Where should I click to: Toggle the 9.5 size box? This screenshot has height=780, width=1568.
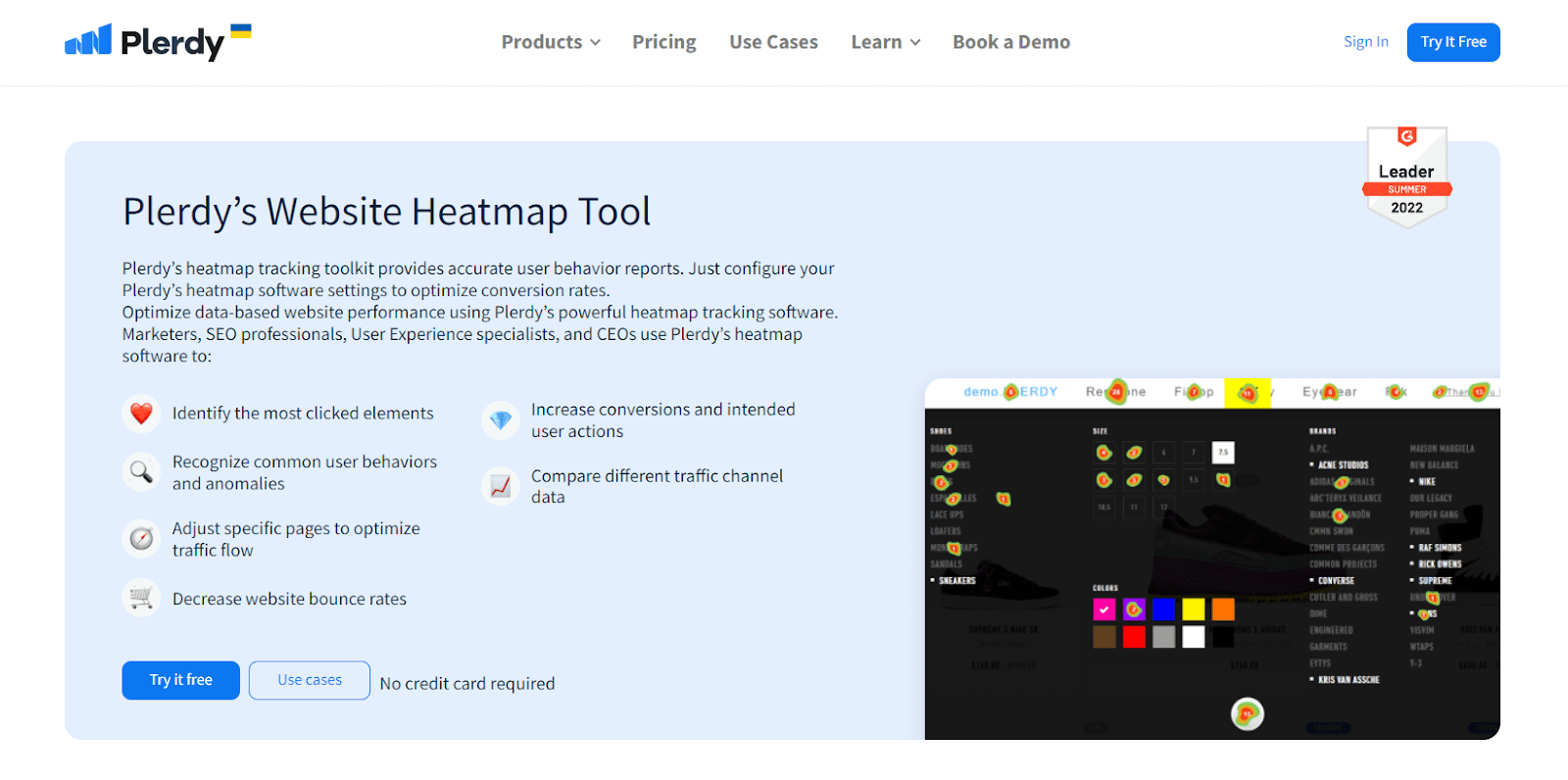(1193, 480)
